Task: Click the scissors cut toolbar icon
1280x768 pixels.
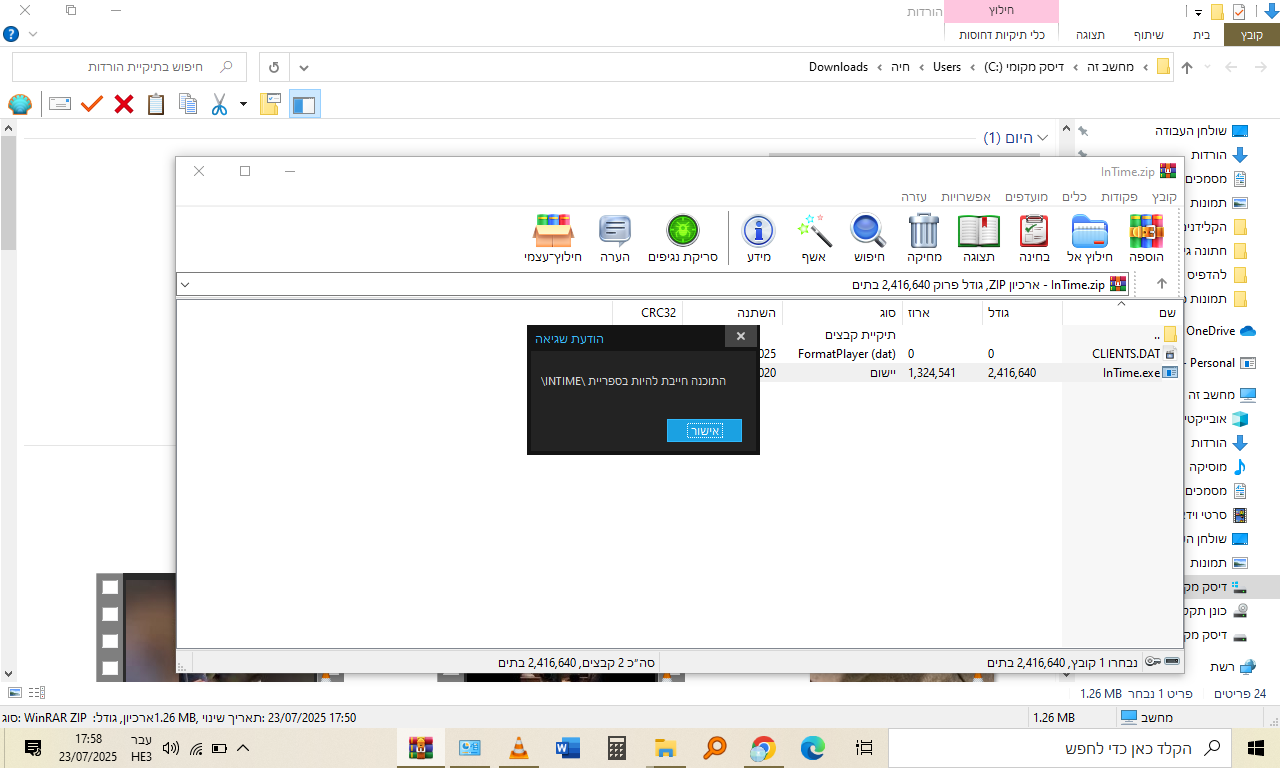Action: coord(220,104)
